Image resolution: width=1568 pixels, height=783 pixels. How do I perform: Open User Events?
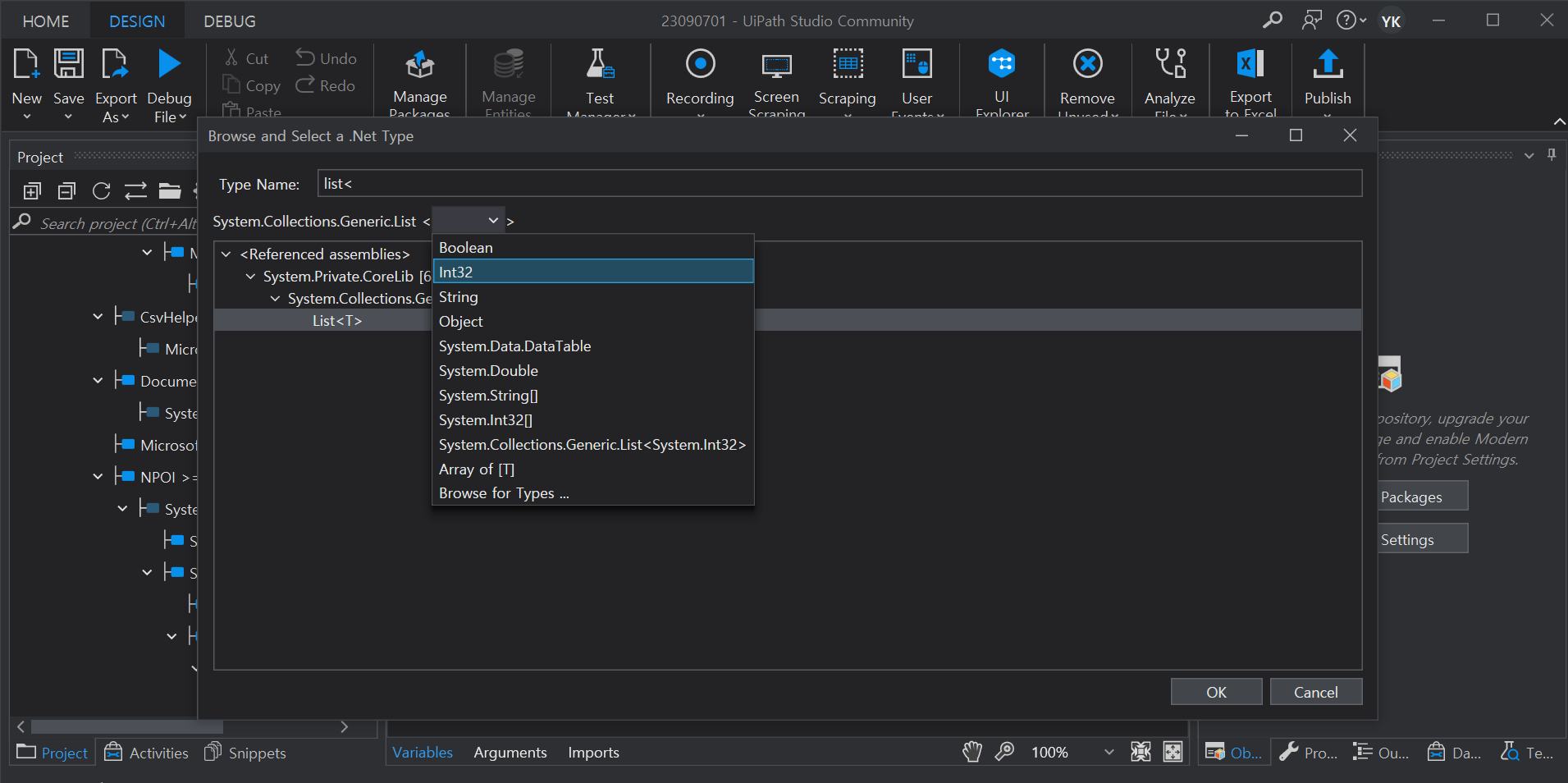(x=917, y=82)
